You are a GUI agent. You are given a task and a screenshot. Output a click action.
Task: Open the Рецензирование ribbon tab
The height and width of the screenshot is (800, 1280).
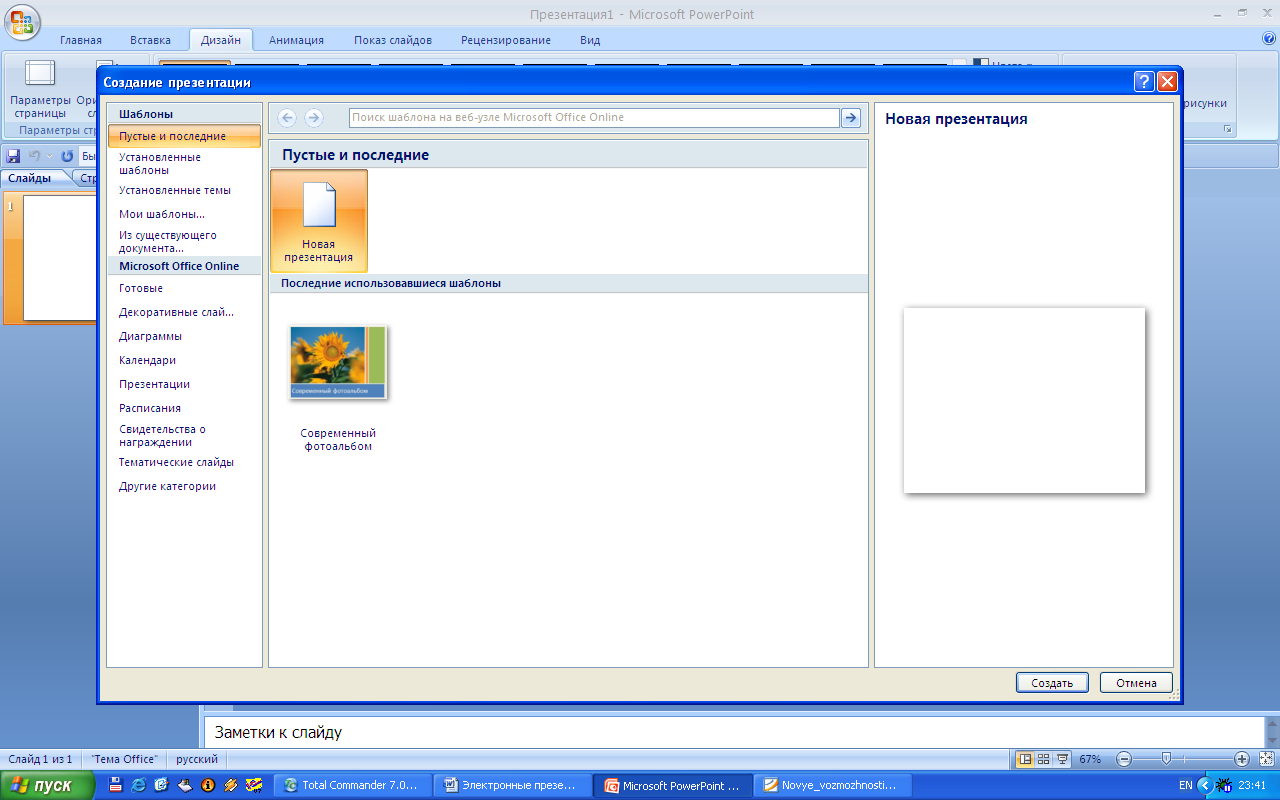pos(506,40)
